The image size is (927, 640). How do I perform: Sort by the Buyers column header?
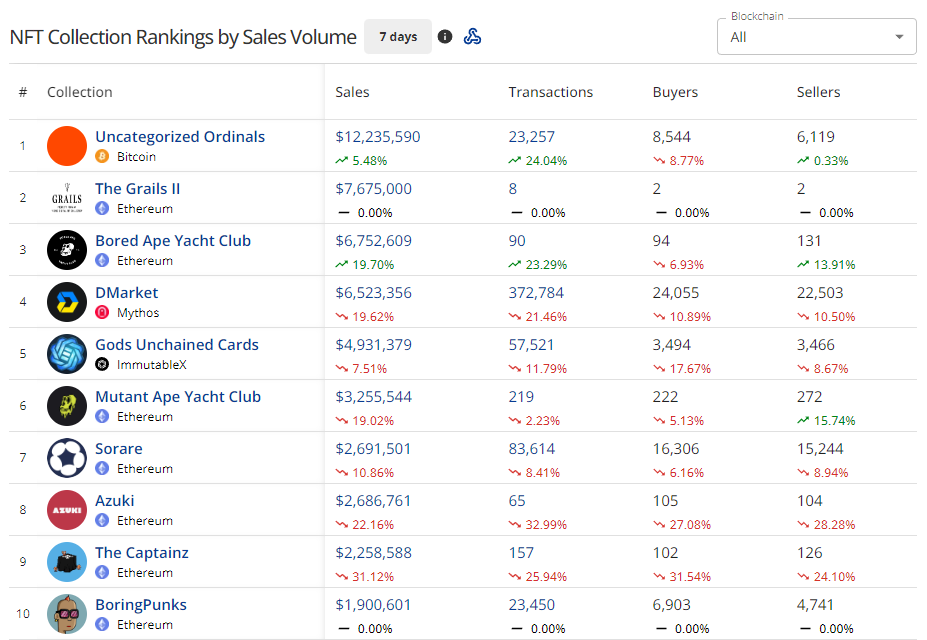point(675,92)
